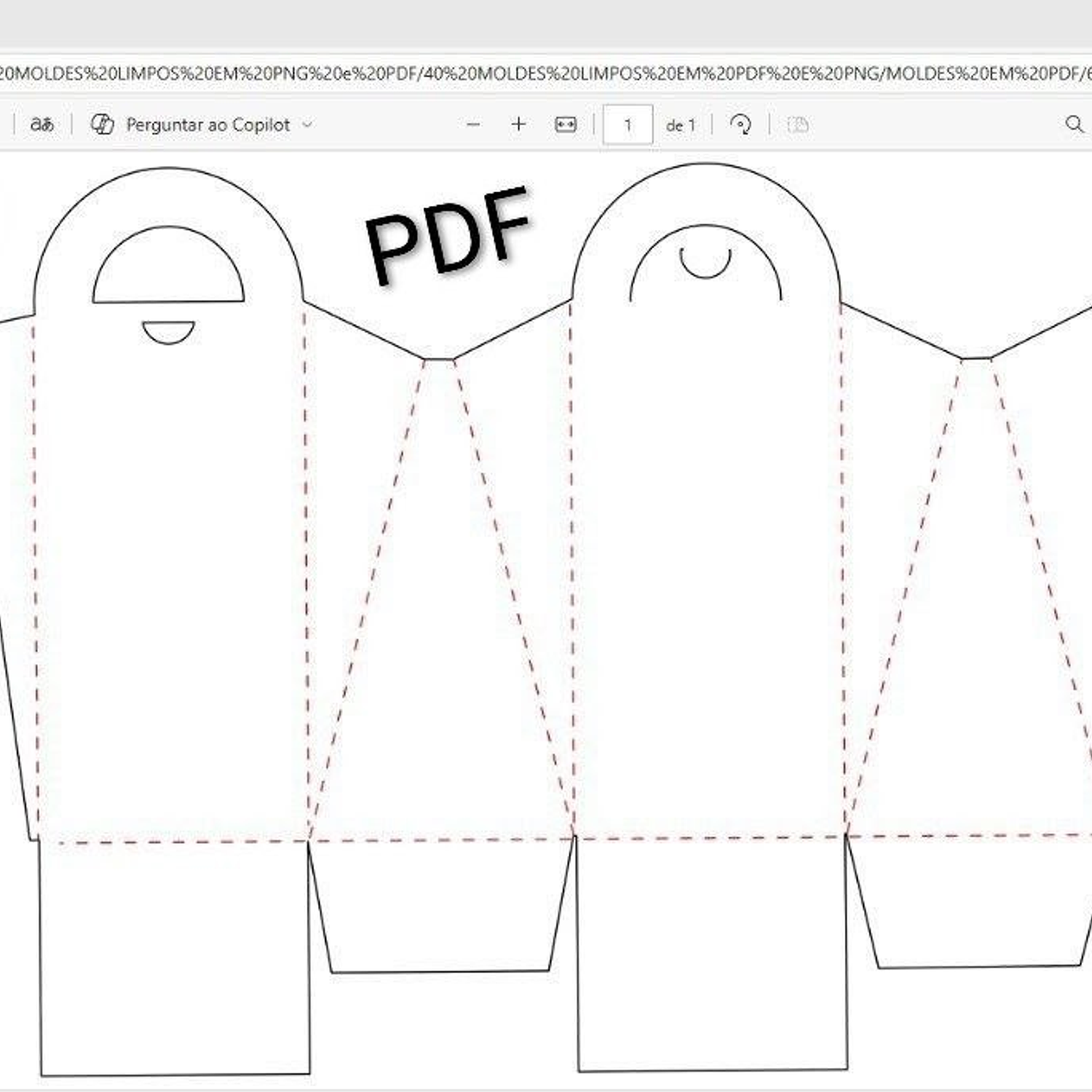Click the 'de 1' page count label

point(680,124)
